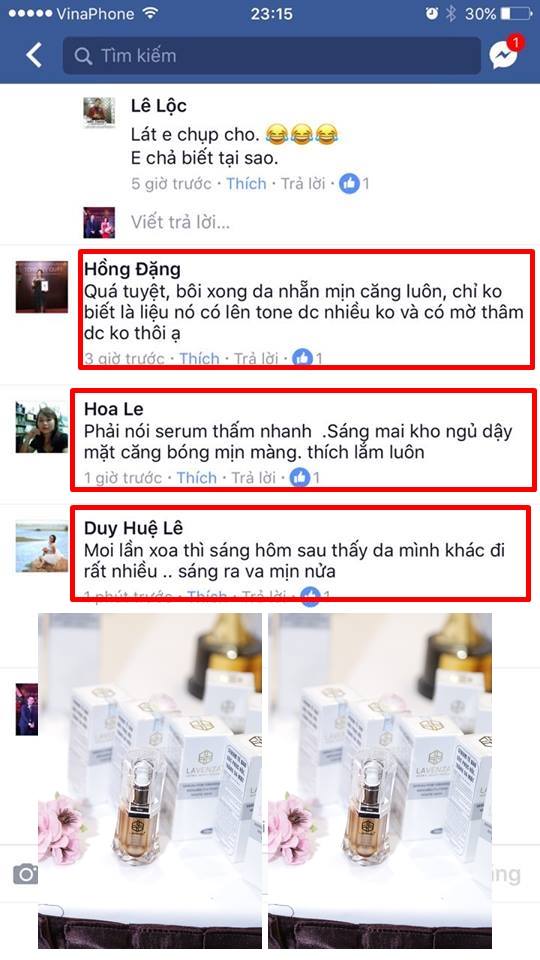Tap the back arrow in header
Screen dimensions: 540x960
[34, 55]
